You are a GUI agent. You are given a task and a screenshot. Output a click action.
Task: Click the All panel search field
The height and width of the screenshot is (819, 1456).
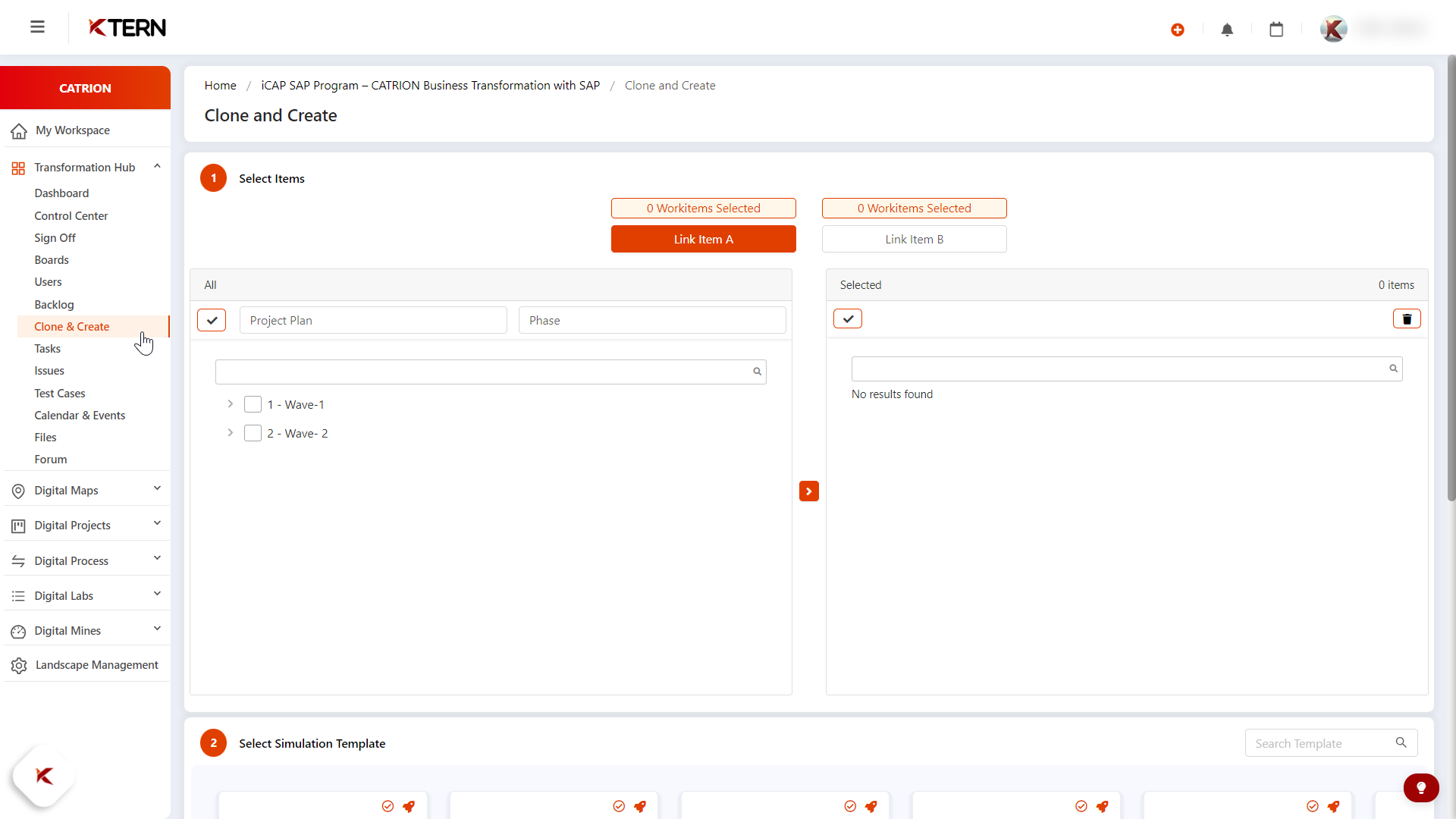pos(491,372)
